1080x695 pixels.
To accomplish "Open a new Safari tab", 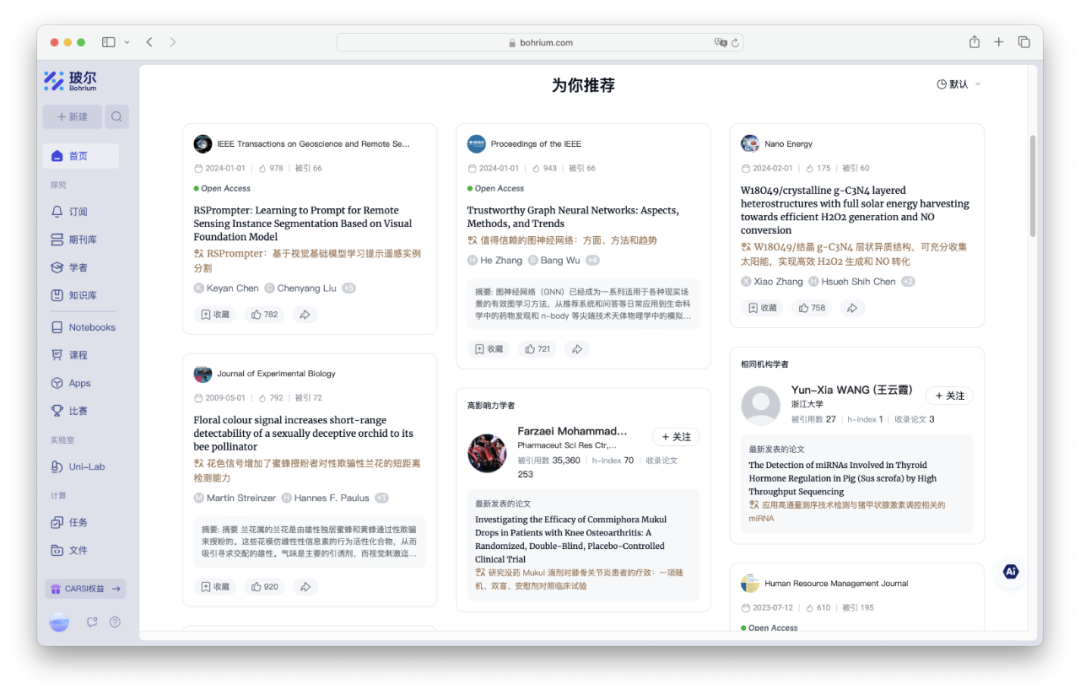I will coord(999,42).
